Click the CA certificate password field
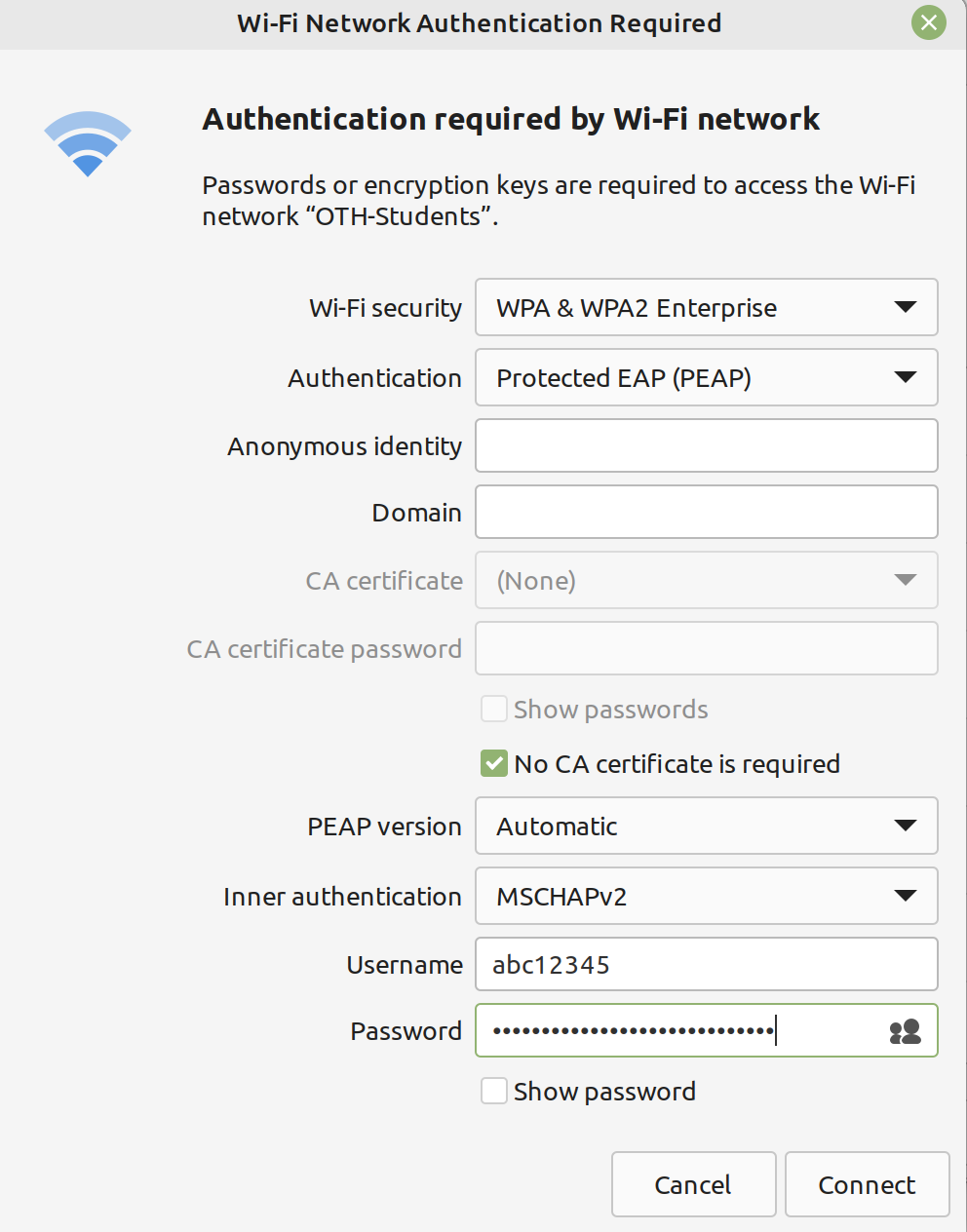The width and height of the screenshot is (967, 1232). point(706,649)
